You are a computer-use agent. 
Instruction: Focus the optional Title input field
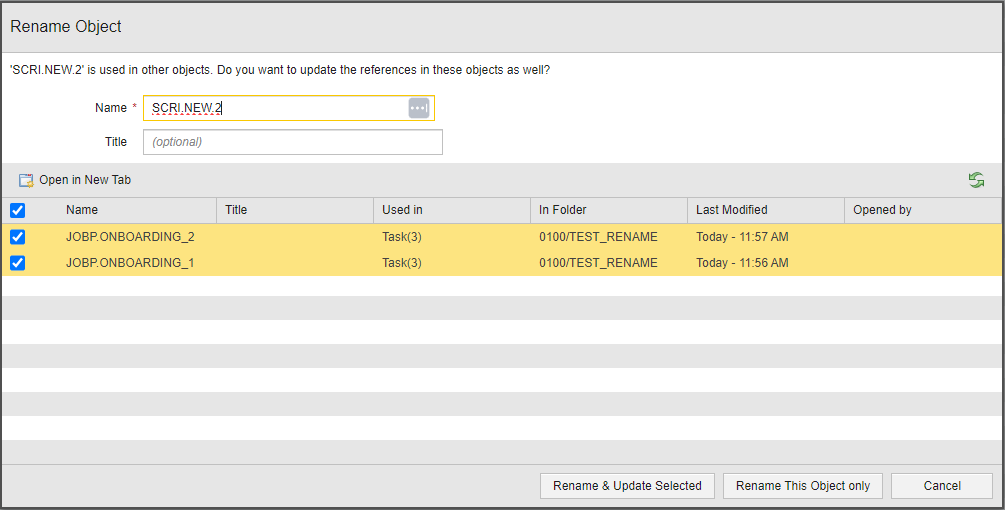pyautogui.click(x=292, y=142)
